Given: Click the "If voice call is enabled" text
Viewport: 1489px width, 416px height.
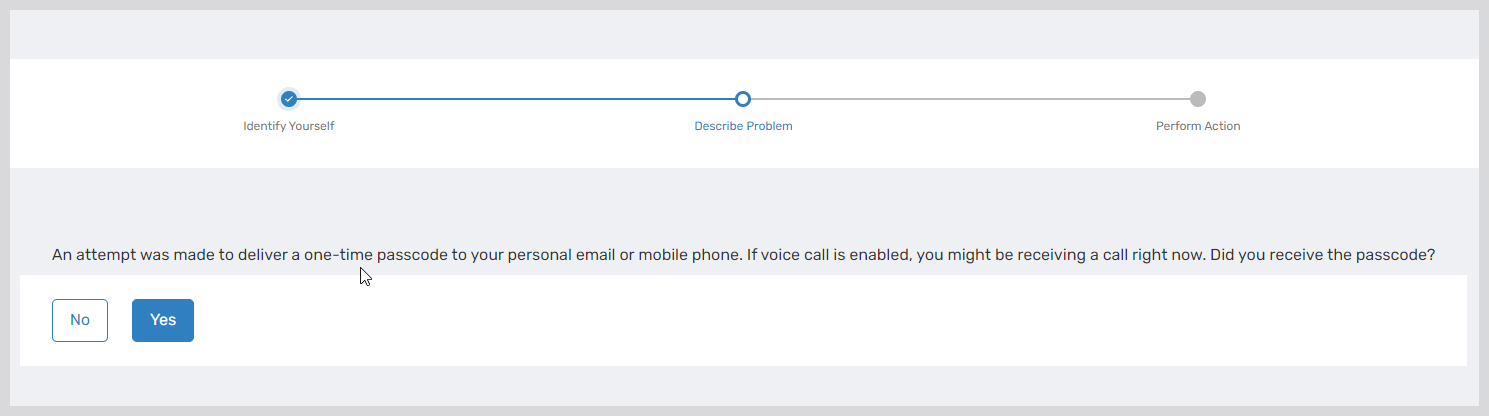Looking at the screenshot, I should tap(830, 255).
